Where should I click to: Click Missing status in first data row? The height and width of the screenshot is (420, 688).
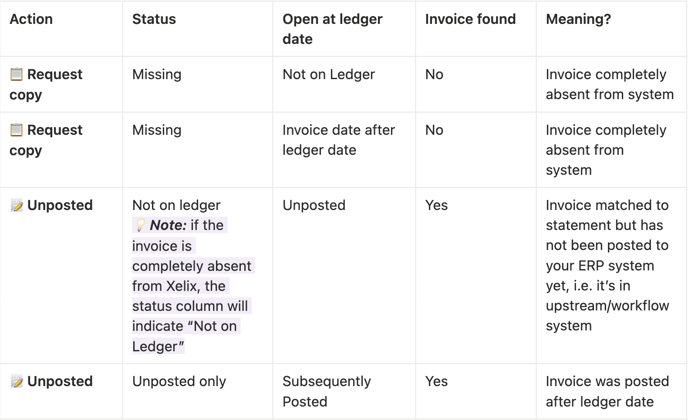tap(157, 74)
